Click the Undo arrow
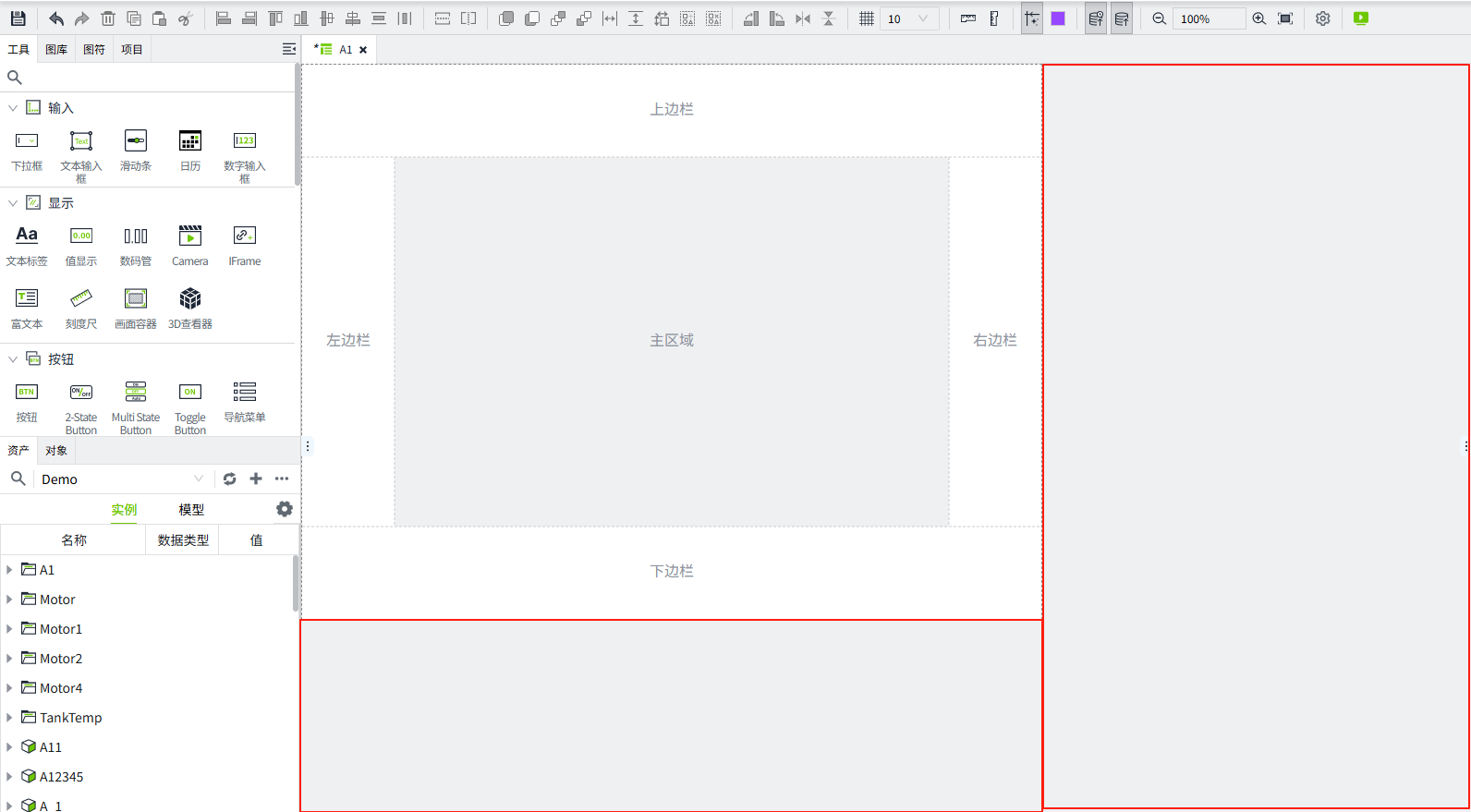 [x=56, y=18]
